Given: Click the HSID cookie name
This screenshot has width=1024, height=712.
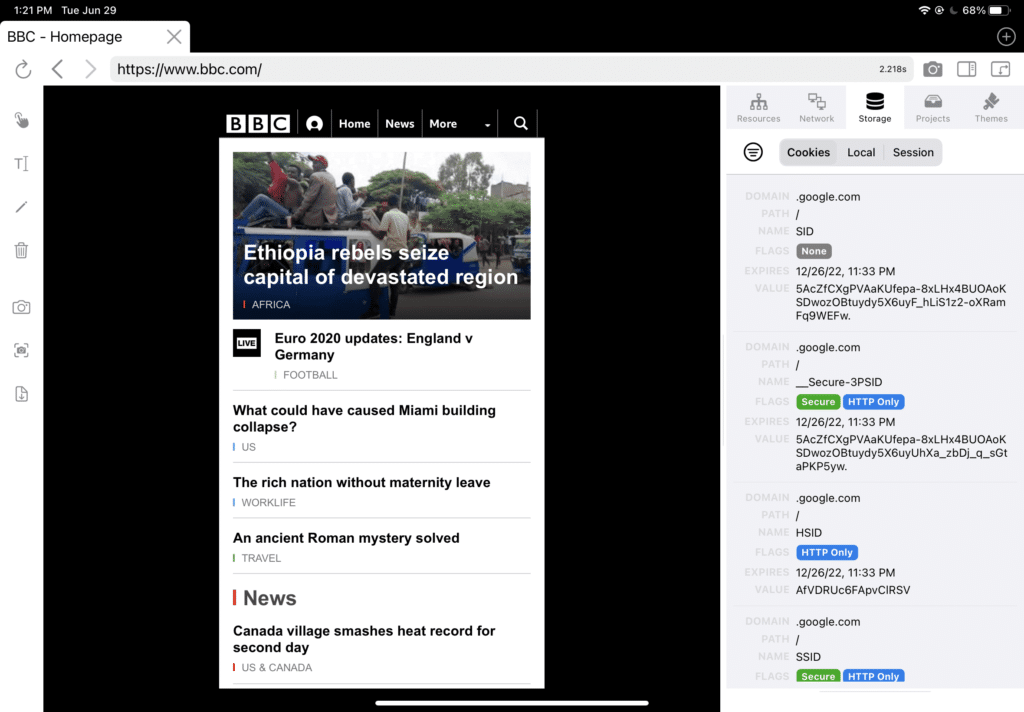Looking at the screenshot, I should coord(808,532).
